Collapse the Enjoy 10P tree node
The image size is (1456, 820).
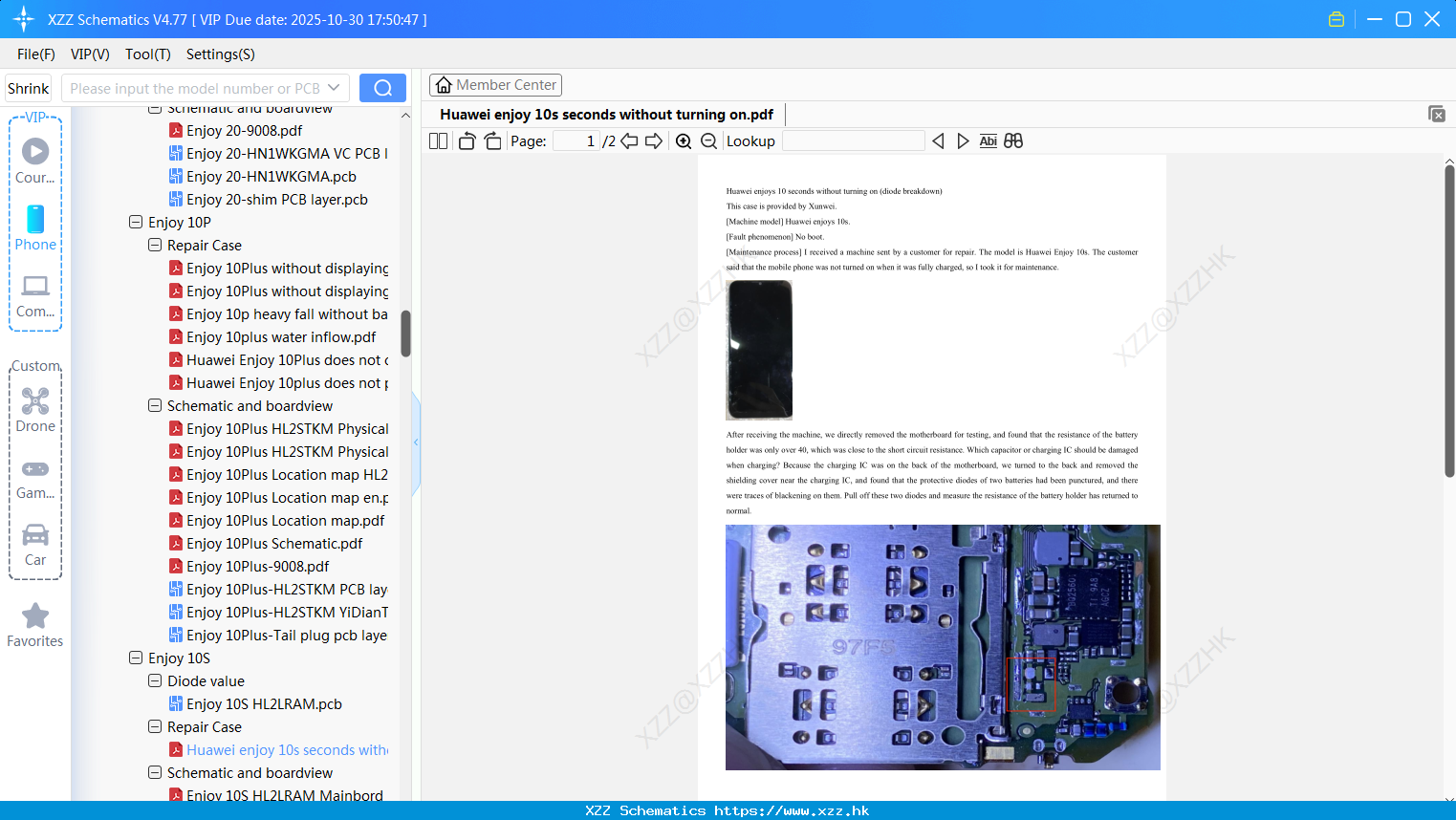point(136,222)
